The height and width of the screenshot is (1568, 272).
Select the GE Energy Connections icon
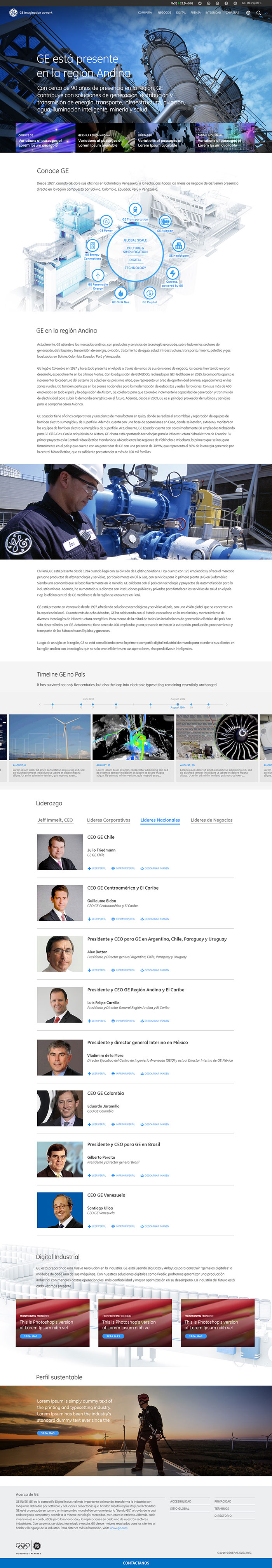coord(92,245)
